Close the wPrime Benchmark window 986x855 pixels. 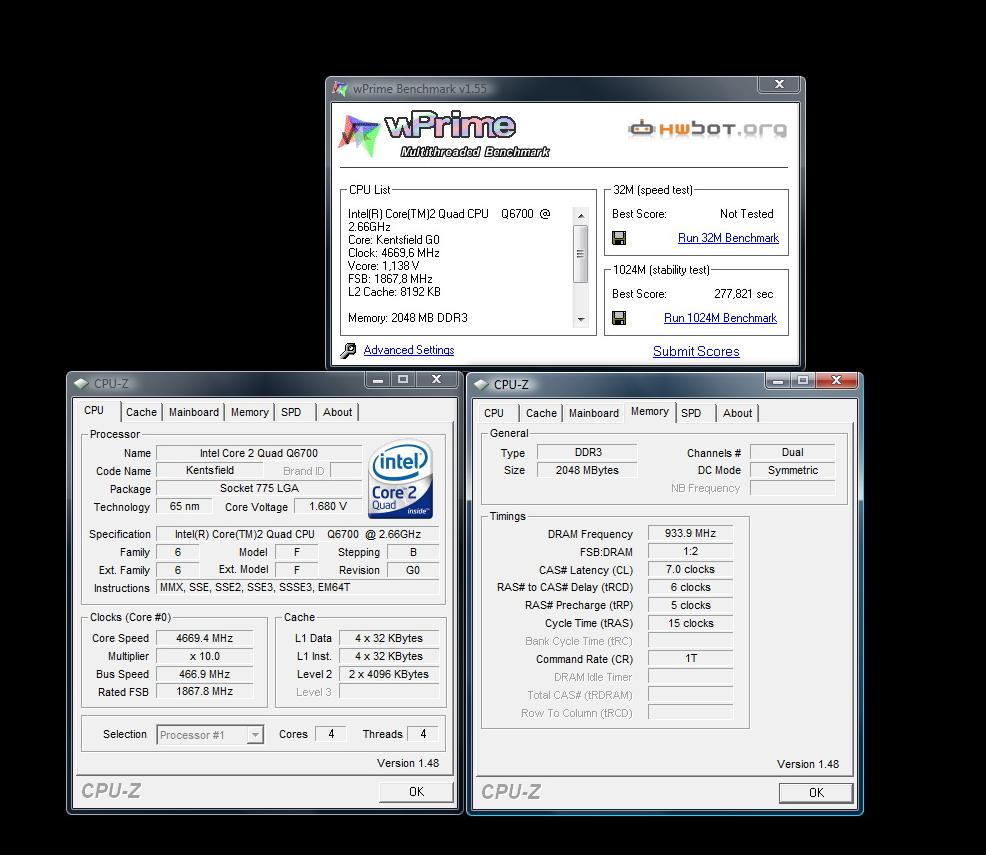779,84
